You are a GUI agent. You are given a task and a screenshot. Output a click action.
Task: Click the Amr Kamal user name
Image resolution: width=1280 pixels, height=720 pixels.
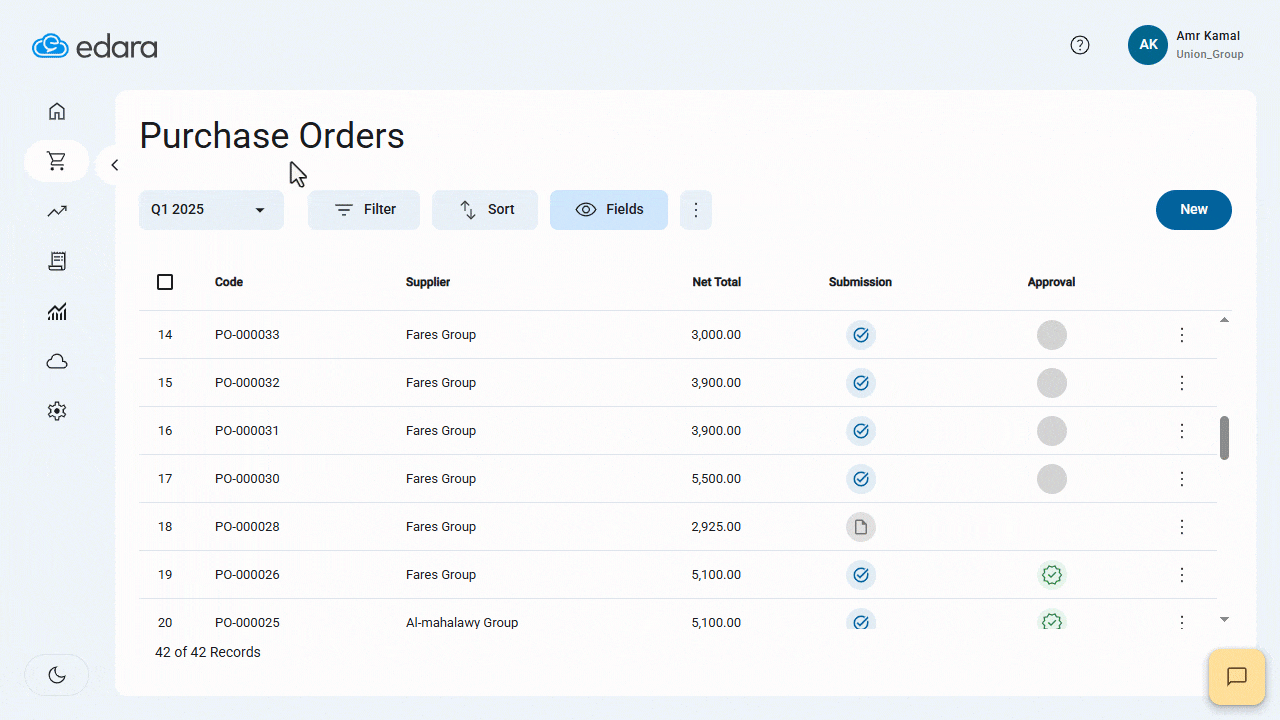1208,36
